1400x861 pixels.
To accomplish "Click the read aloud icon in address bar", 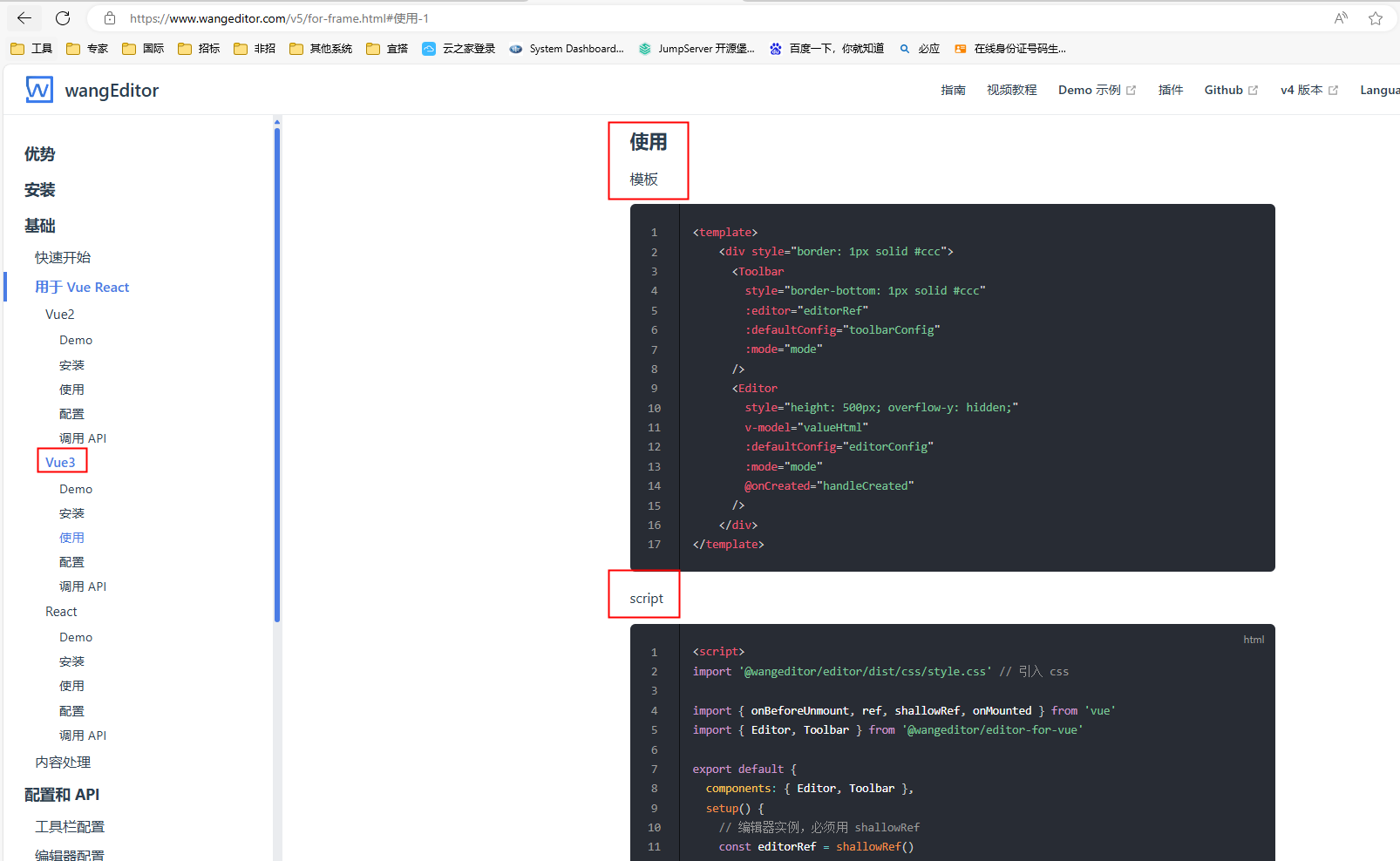I will [1340, 17].
